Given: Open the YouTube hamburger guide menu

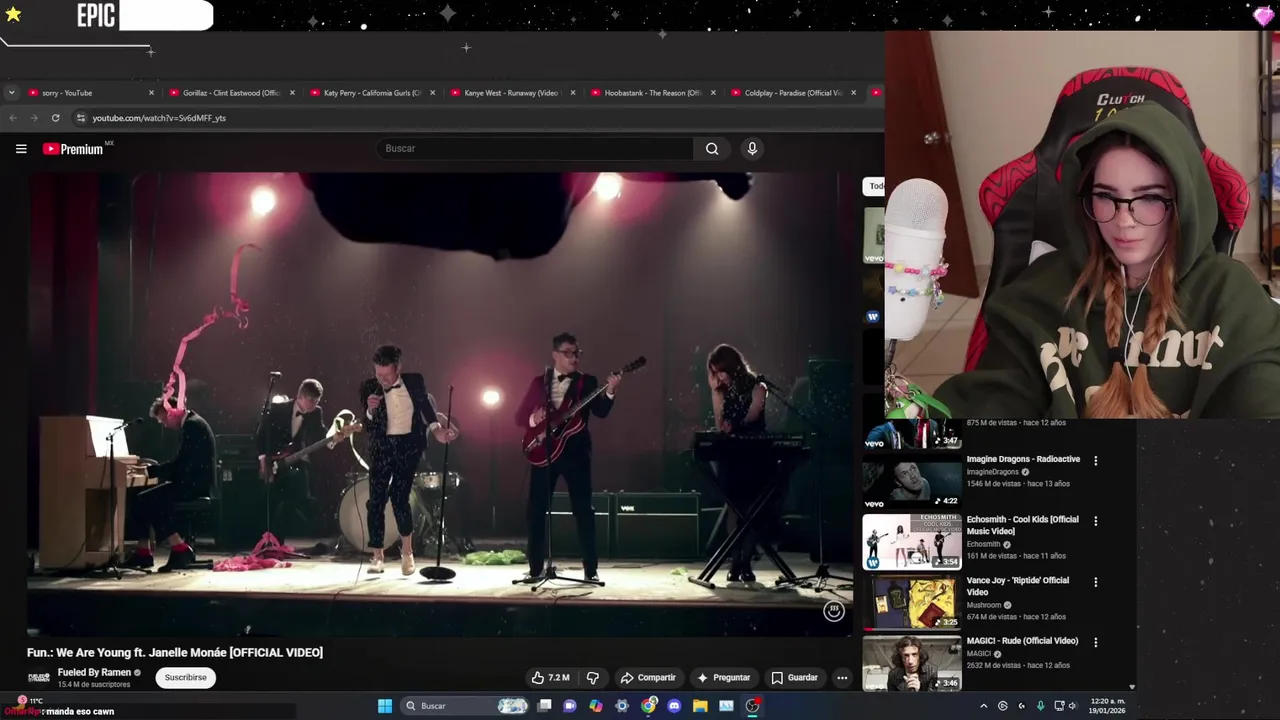Looking at the screenshot, I should coord(21,149).
